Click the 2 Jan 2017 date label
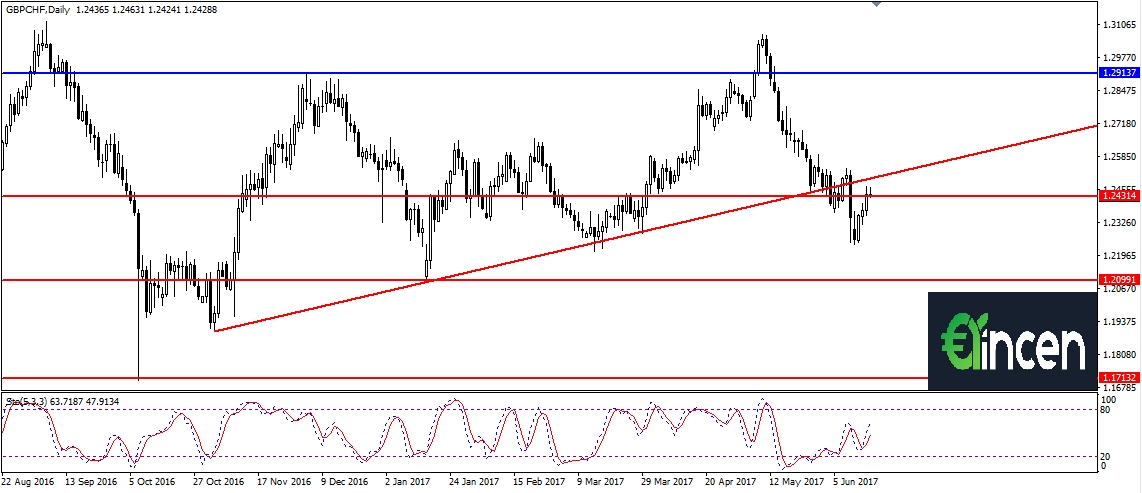Screen dimensions: 1142x493 pyautogui.click(x=409, y=482)
